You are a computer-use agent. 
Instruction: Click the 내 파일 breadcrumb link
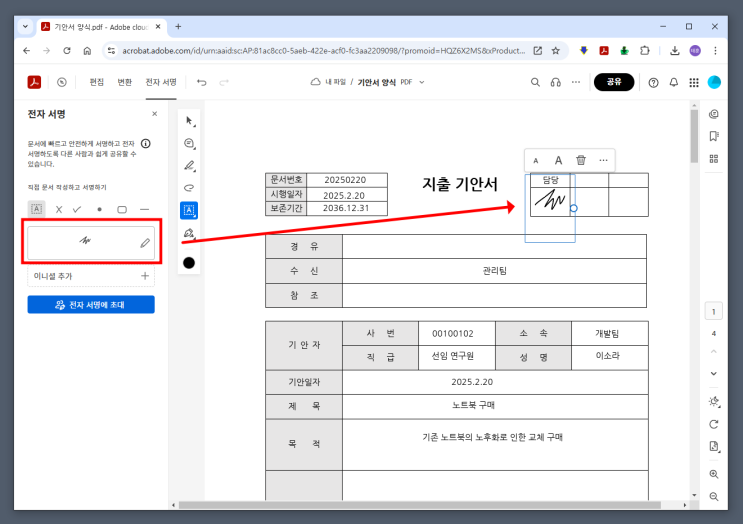[x=335, y=82]
